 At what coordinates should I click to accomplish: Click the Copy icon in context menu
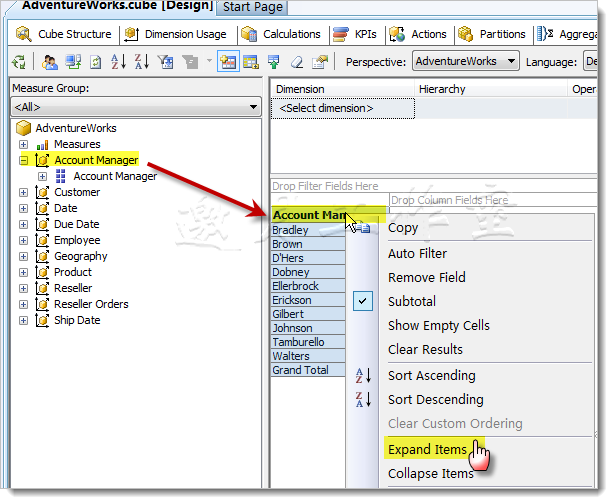[x=363, y=228]
